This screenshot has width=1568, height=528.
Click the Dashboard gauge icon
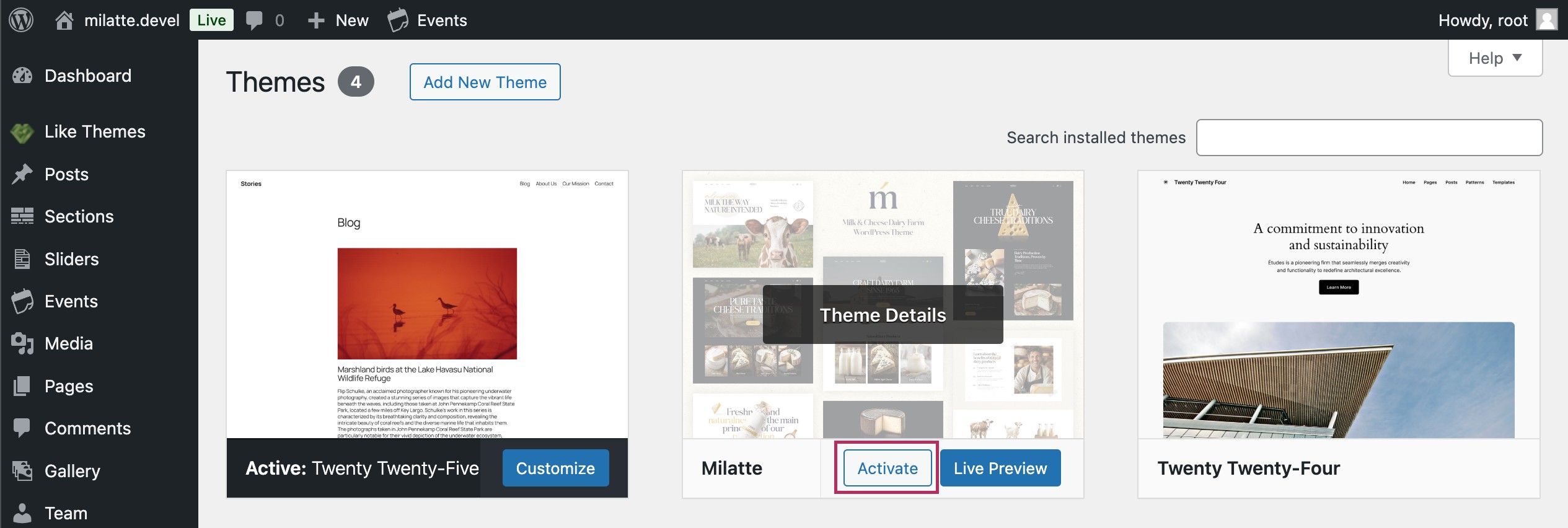coord(22,76)
